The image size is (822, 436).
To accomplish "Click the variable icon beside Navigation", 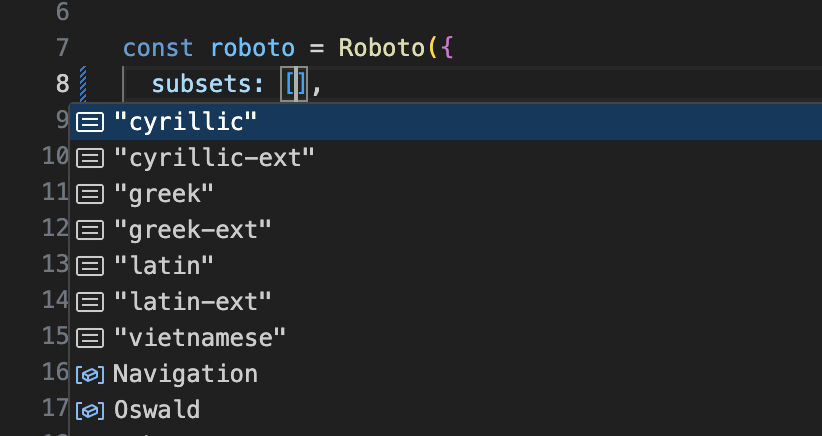I will [90, 375].
